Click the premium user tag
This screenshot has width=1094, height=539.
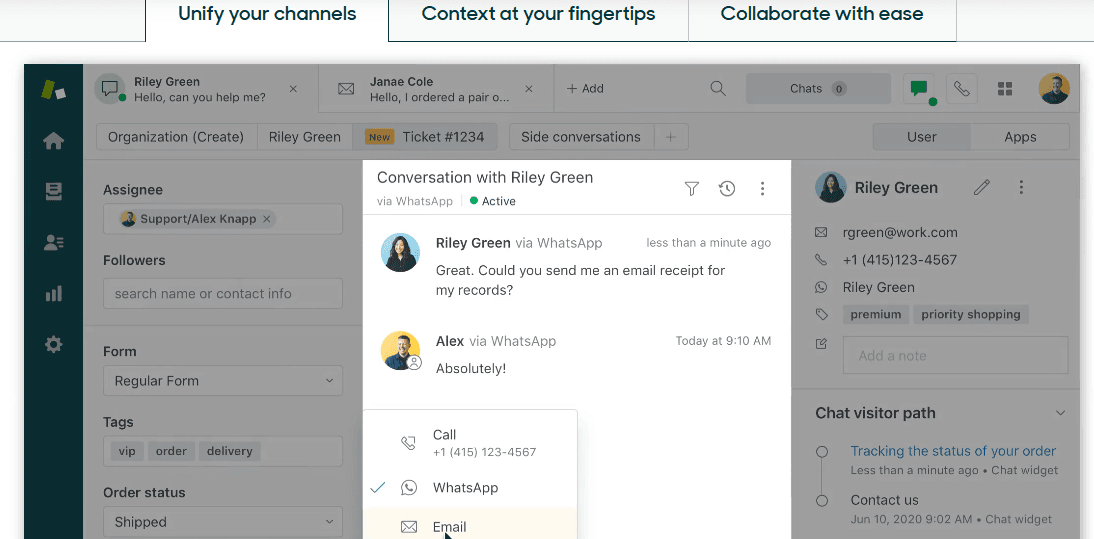[x=876, y=314]
